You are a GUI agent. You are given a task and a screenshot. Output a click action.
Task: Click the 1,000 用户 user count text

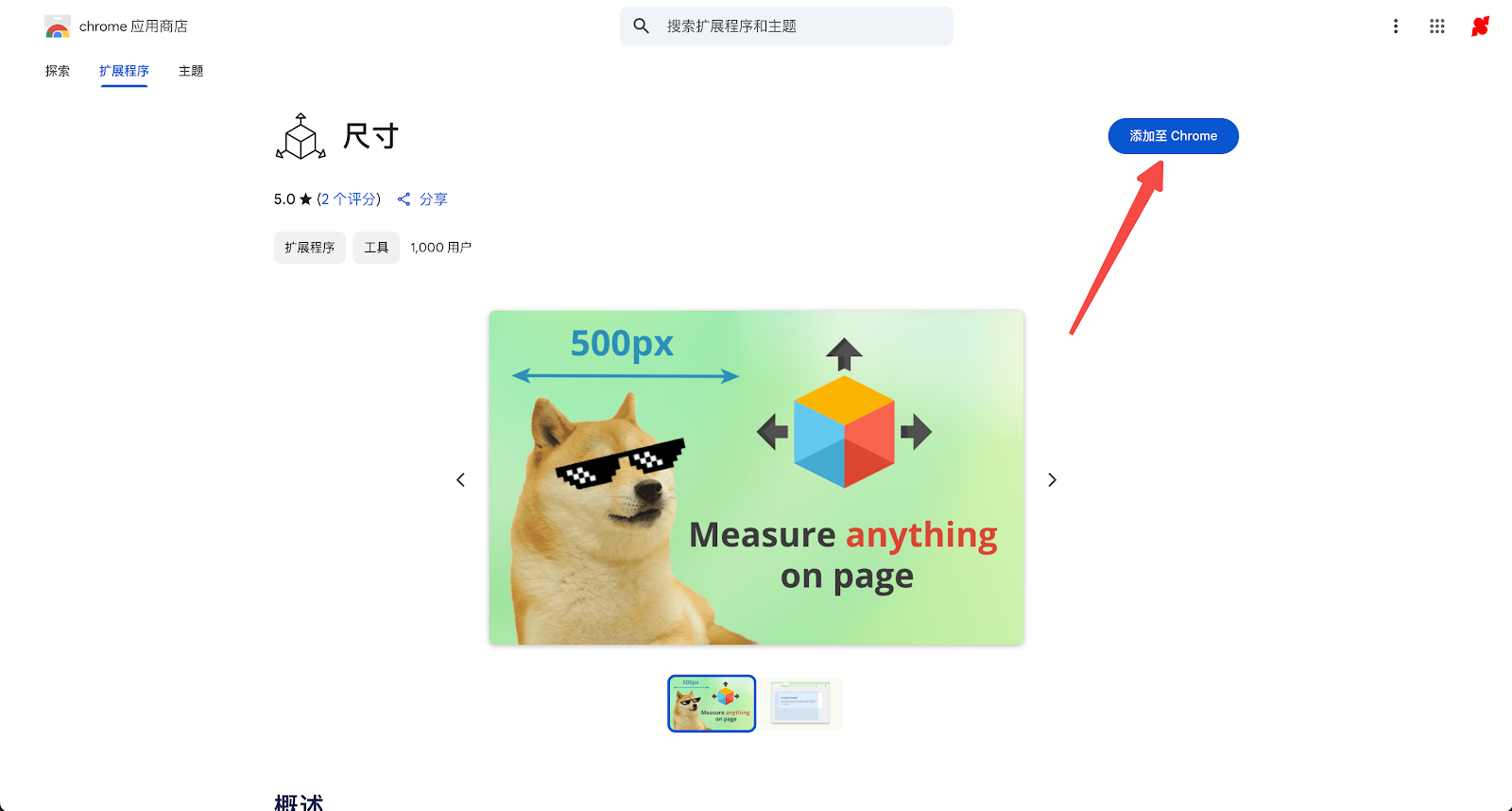click(440, 248)
